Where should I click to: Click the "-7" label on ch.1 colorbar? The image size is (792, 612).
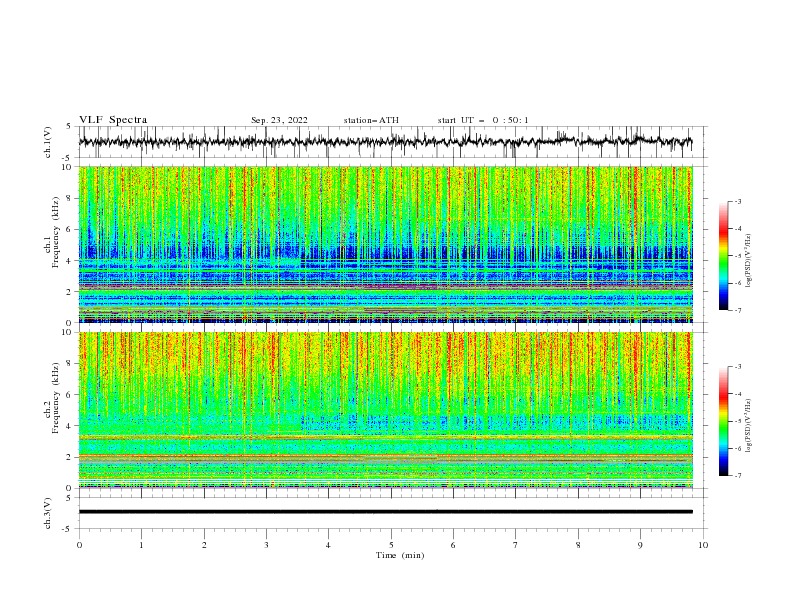point(738,310)
